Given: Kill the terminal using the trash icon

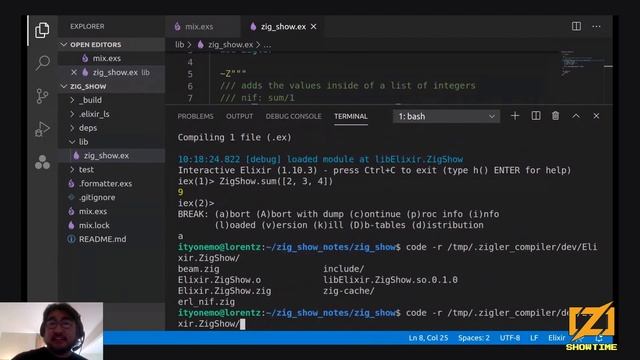Looking at the screenshot, I should point(556,116).
